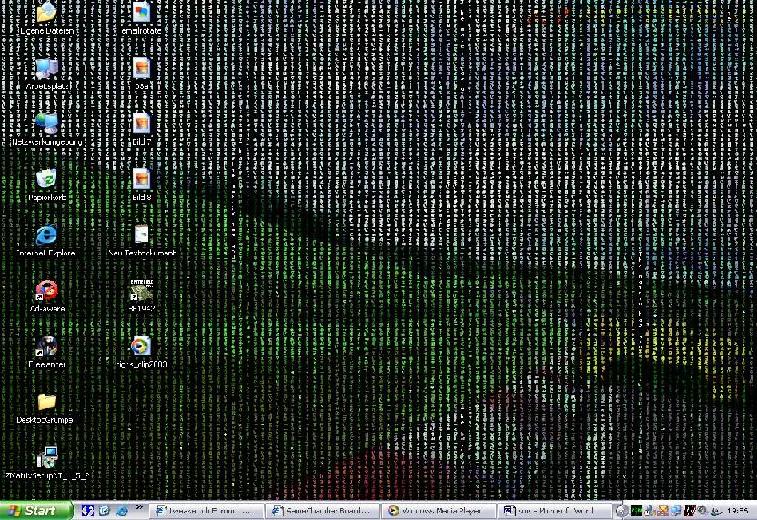757x520 pixels.
Task: Click the Internet Explorer Quick Launch icon
Action: 121,510
